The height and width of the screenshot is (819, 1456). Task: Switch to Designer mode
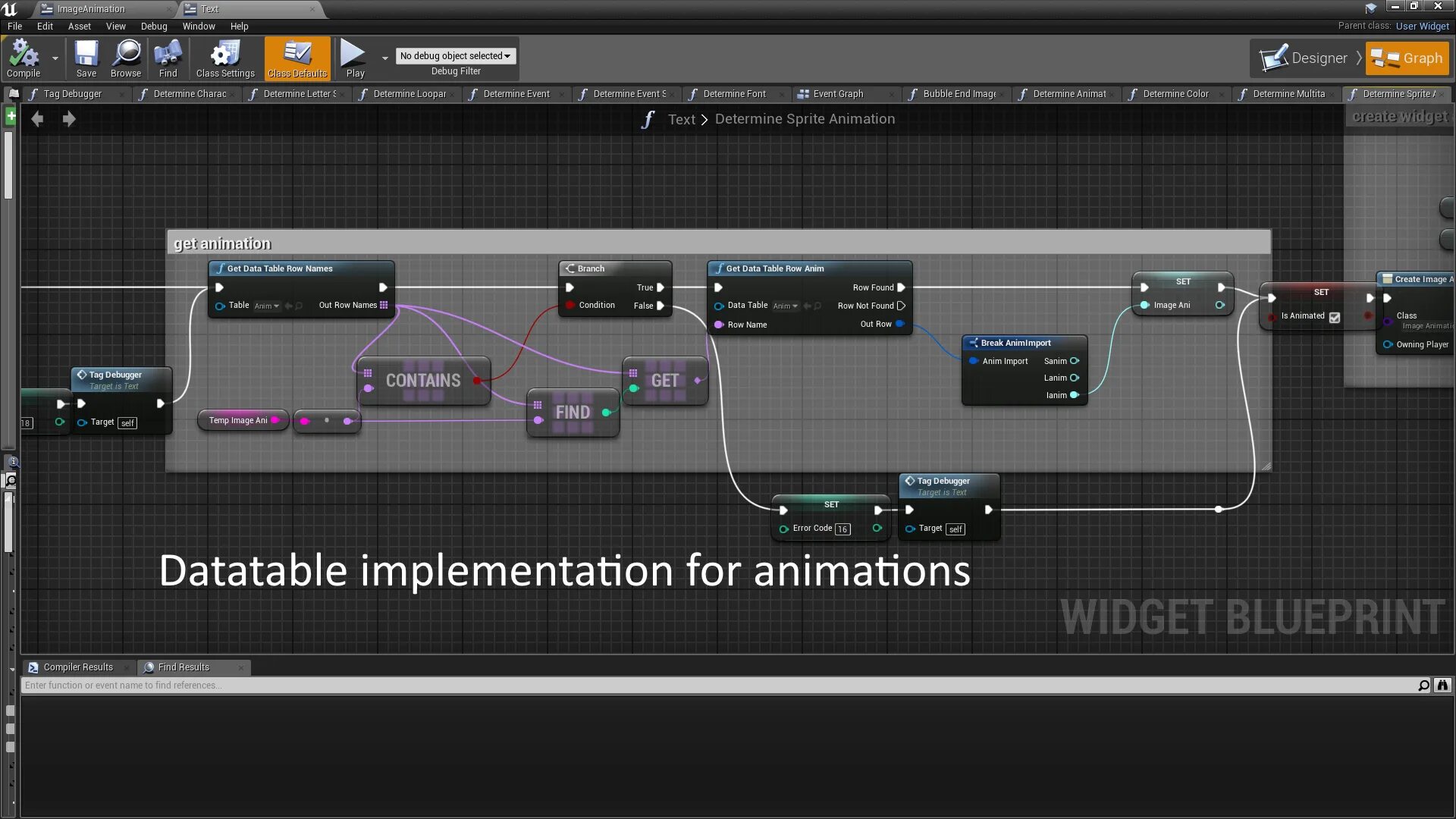[x=1308, y=58]
